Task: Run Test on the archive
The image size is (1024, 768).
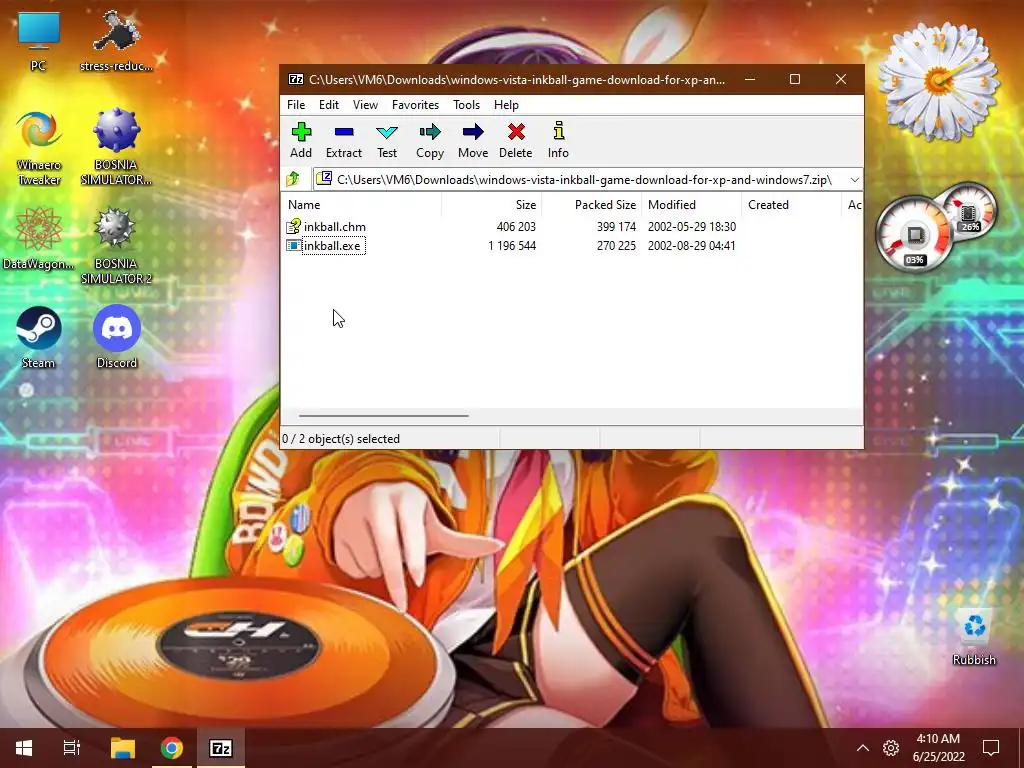Action: pos(387,140)
